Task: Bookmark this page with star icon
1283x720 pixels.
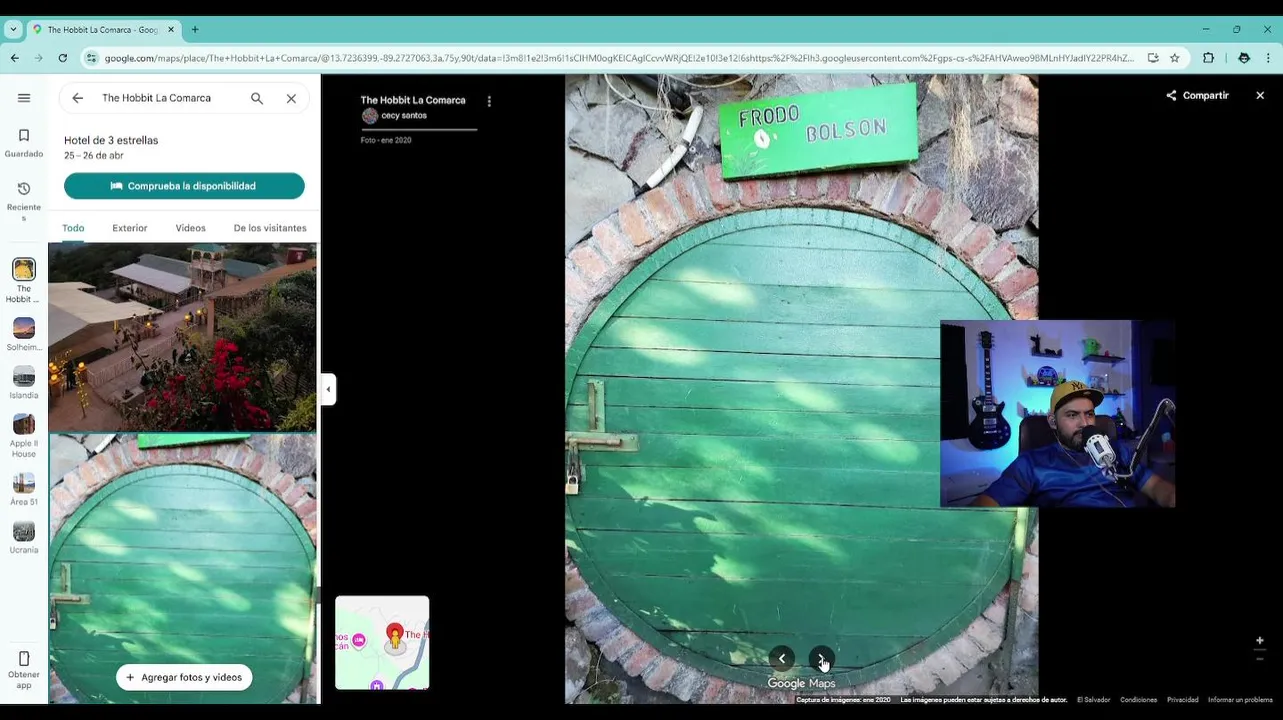Action: (1175, 58)
